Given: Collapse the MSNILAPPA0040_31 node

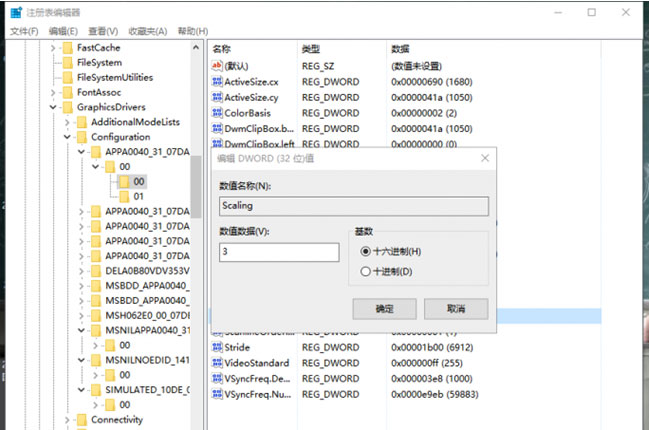Looking at the screenshot, I should tap(81, 330).
